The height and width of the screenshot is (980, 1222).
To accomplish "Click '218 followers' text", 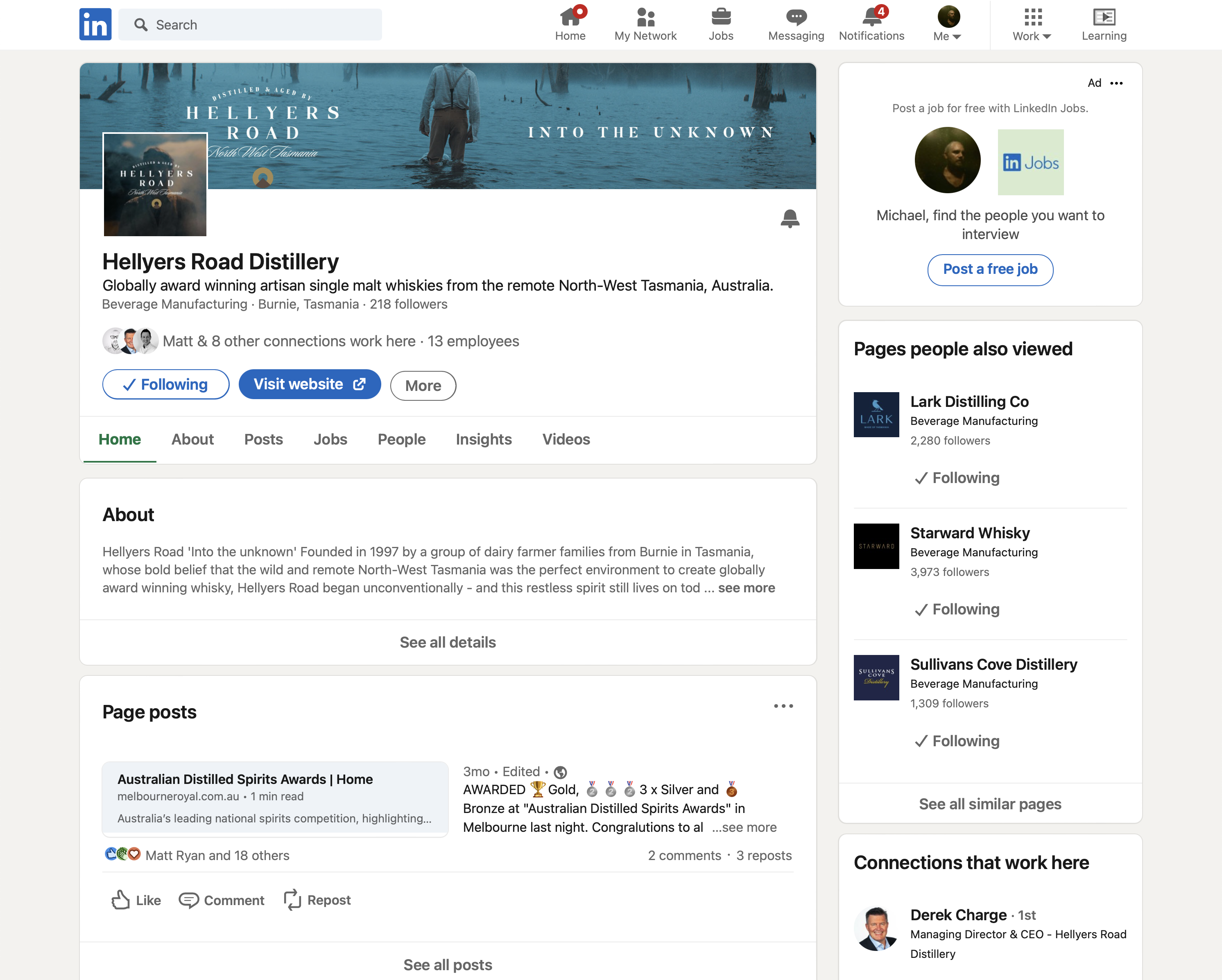I will tap(409, 304).
